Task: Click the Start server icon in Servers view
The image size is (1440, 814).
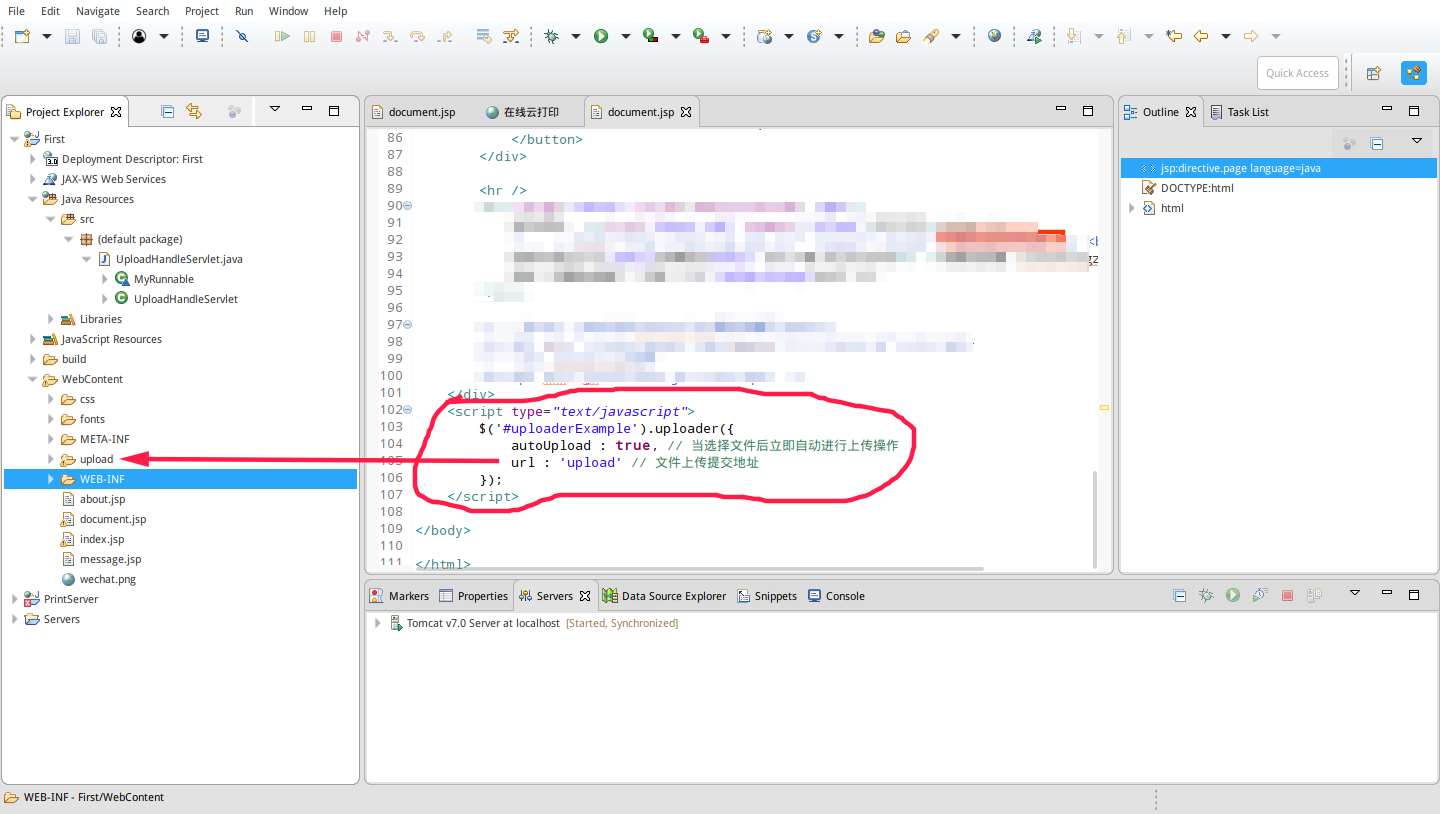Action: point(1233,596)
